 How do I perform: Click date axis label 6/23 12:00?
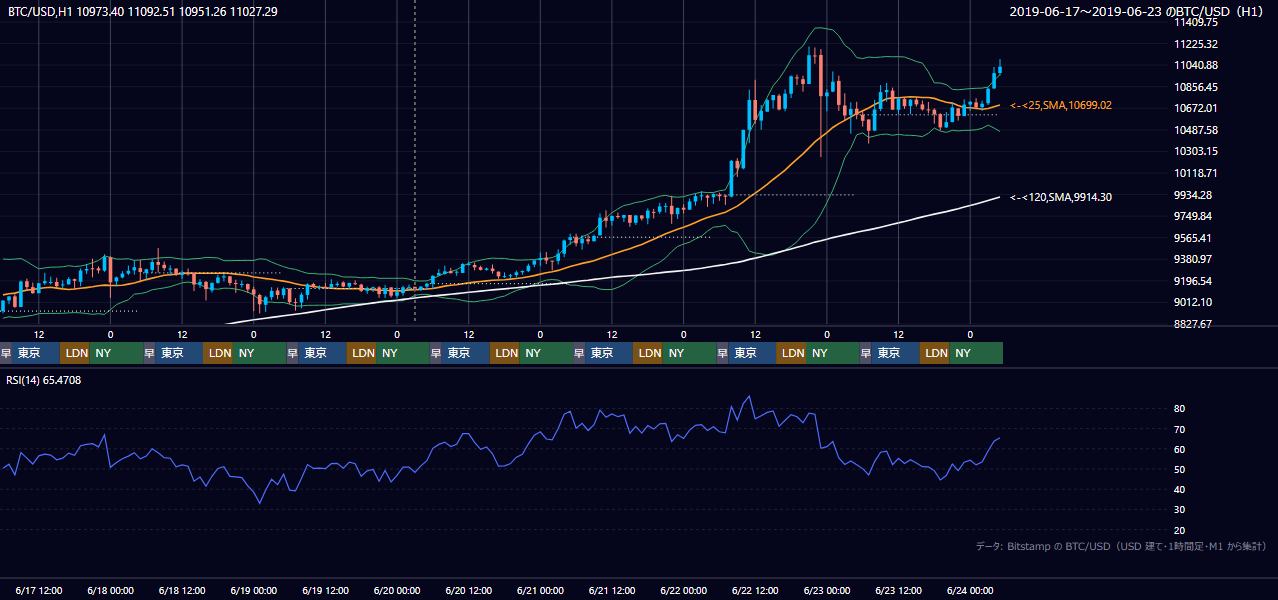[x=899, y=590]
